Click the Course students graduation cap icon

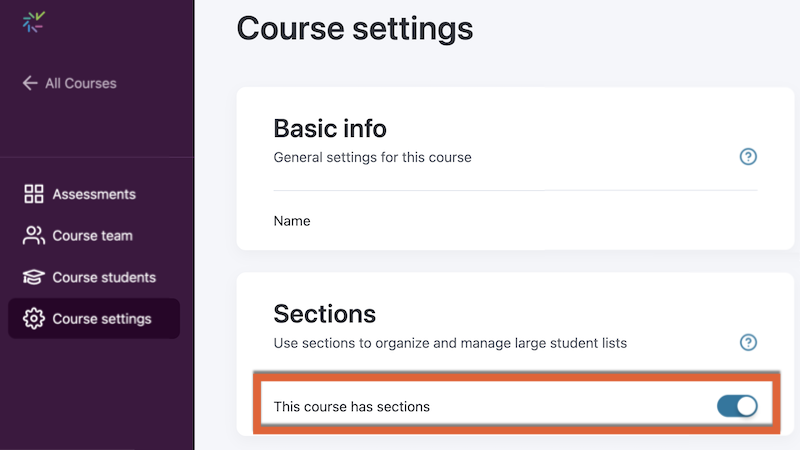(34, 277)
